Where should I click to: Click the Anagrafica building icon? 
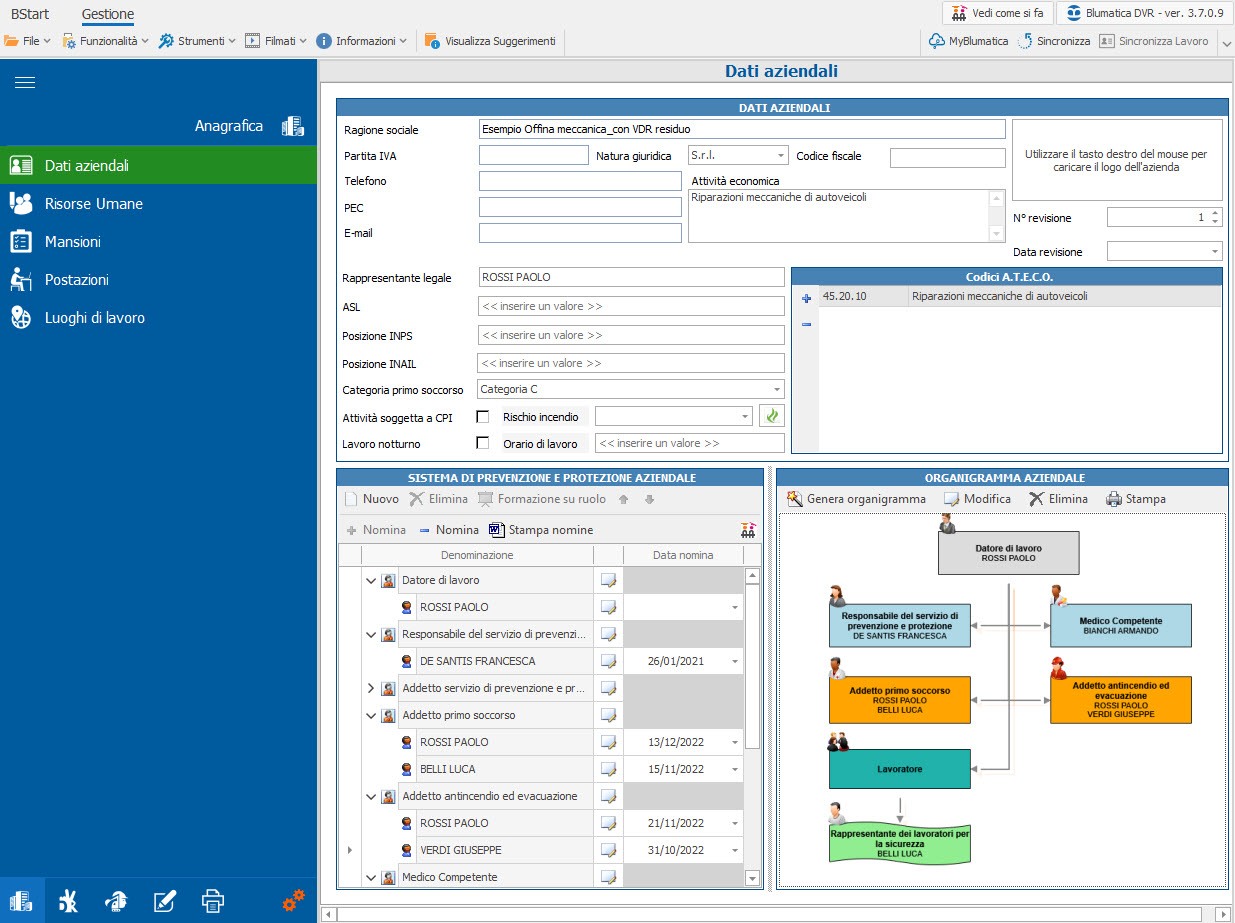292,126
